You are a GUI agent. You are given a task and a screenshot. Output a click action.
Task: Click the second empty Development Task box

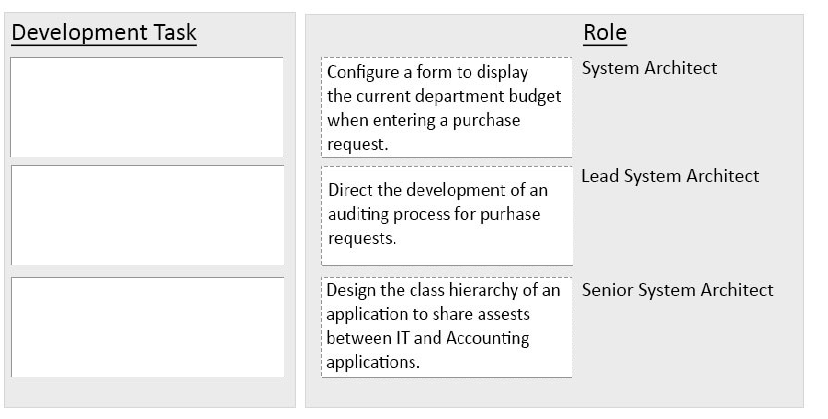[x=147, y=215]
